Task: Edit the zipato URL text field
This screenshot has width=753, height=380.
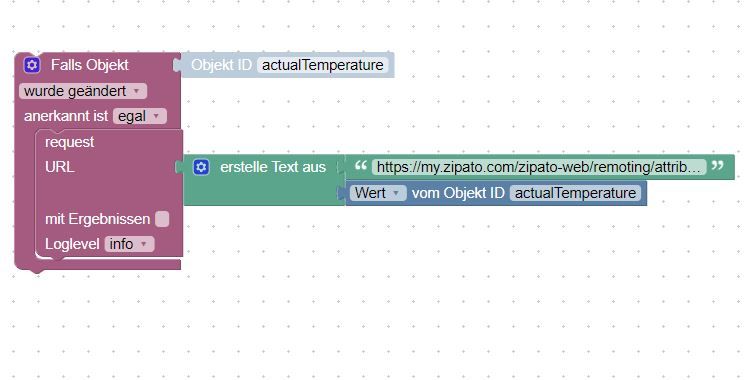Action: 539,167
